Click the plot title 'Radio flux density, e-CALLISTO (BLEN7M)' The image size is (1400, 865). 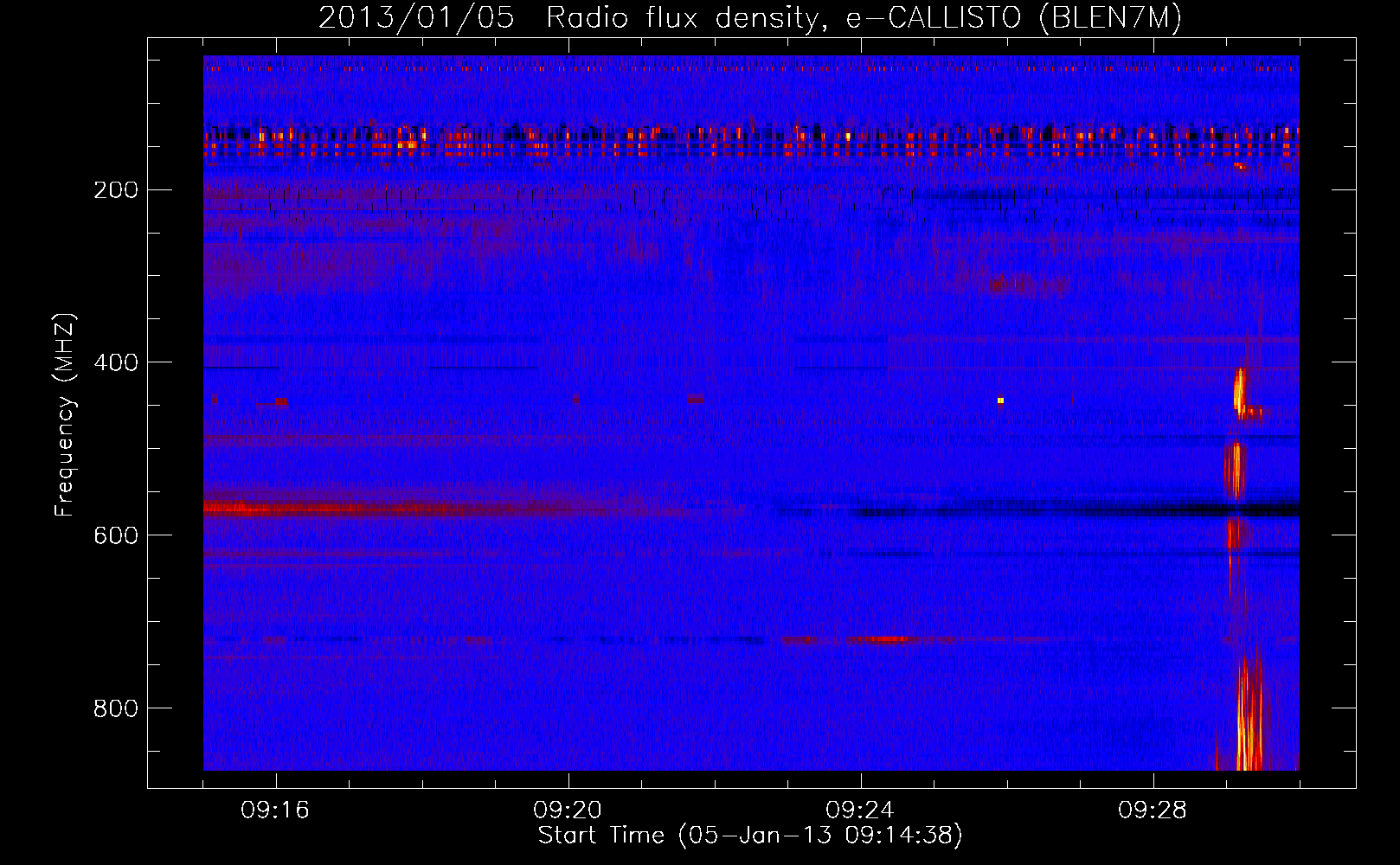[864, 18]
